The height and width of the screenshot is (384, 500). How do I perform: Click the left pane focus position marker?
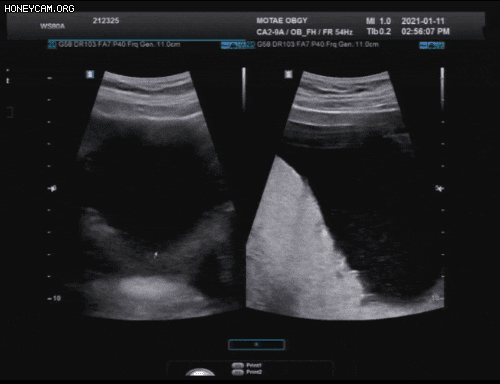(52, 189)
